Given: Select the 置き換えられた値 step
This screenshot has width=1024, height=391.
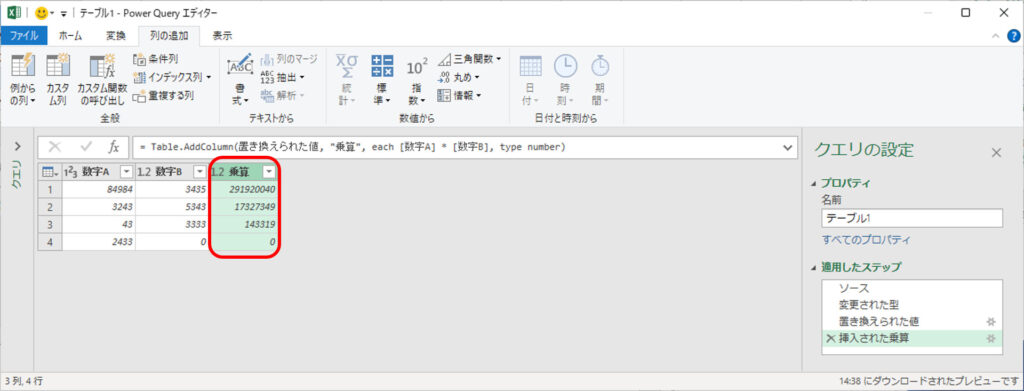Looking at the screenshot, I should (912, 321).
